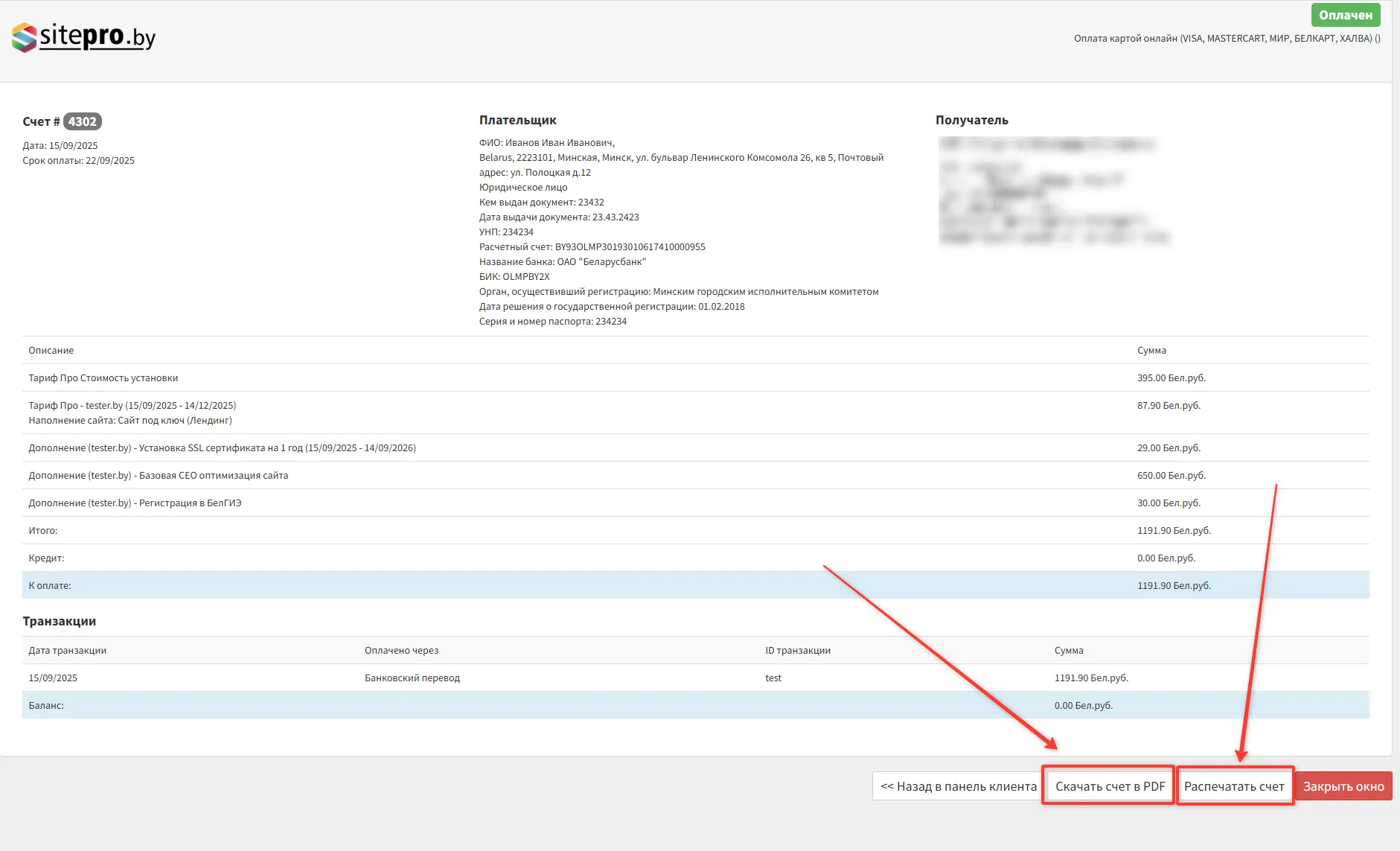Click the Баланс row in transactions
The height and width of the screenshot is (851, 1400).
46,706
